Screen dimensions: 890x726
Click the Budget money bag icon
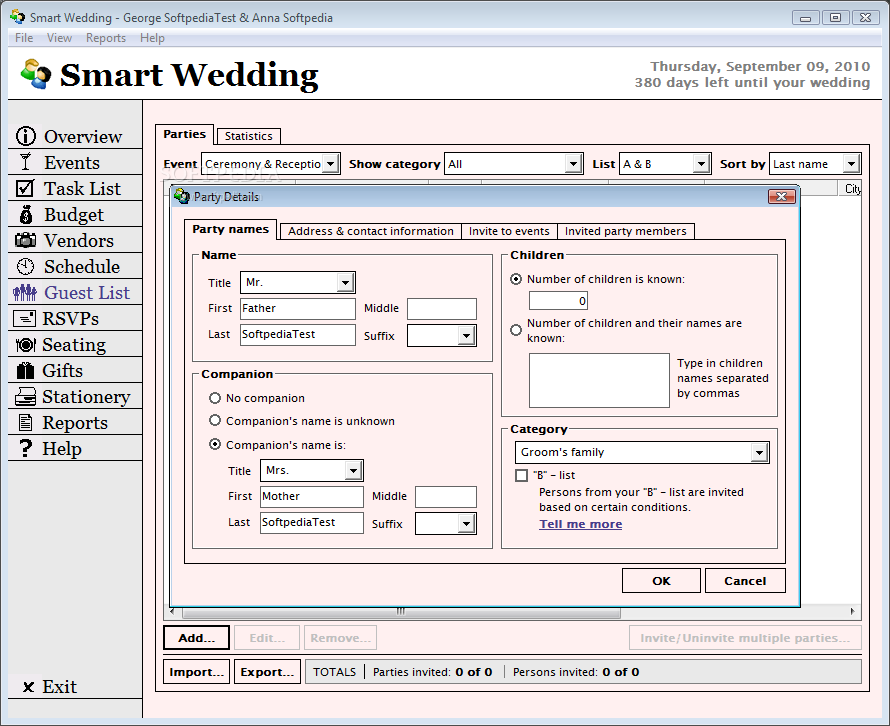[26, 215]
